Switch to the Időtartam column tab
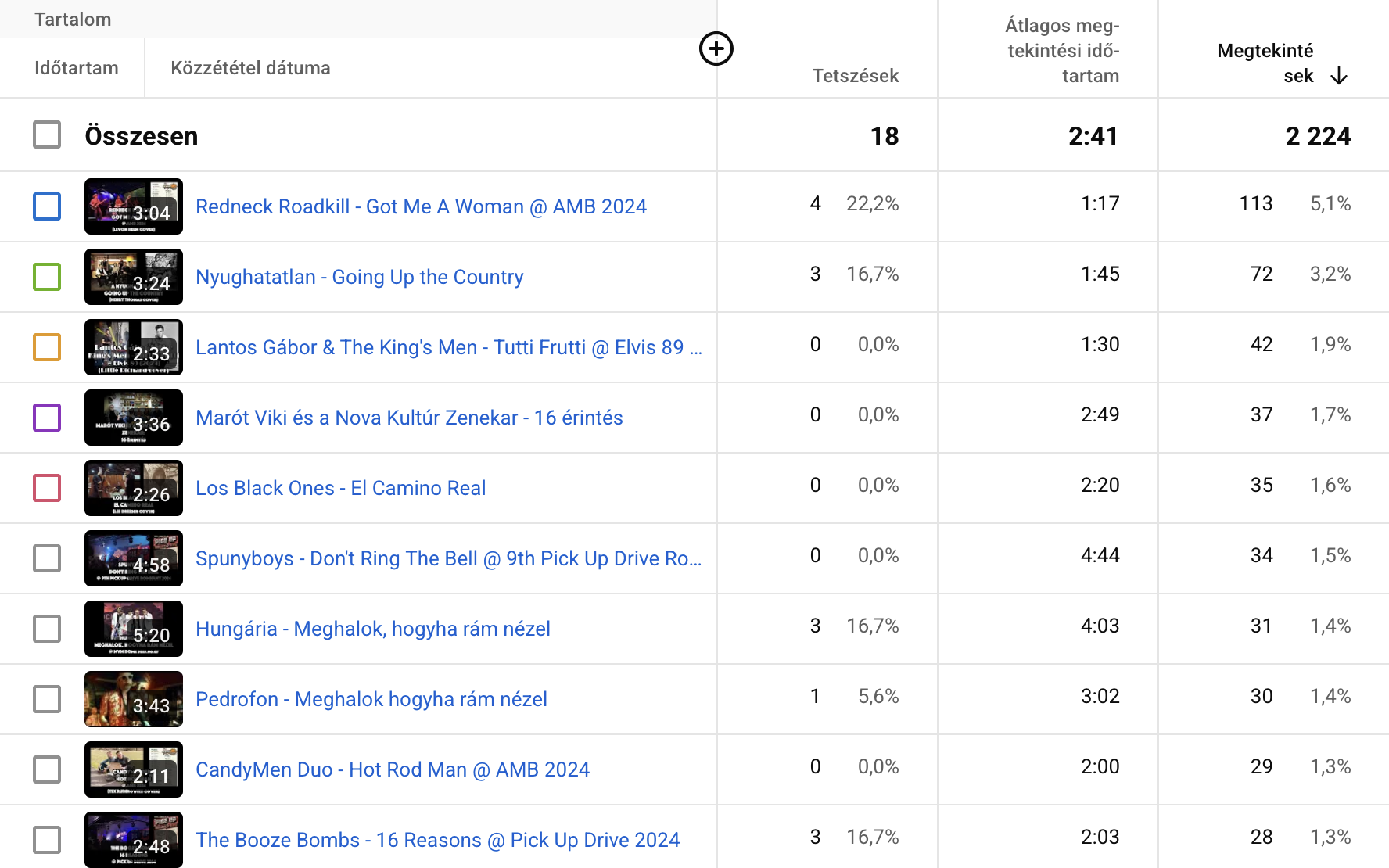 (77, 68)
